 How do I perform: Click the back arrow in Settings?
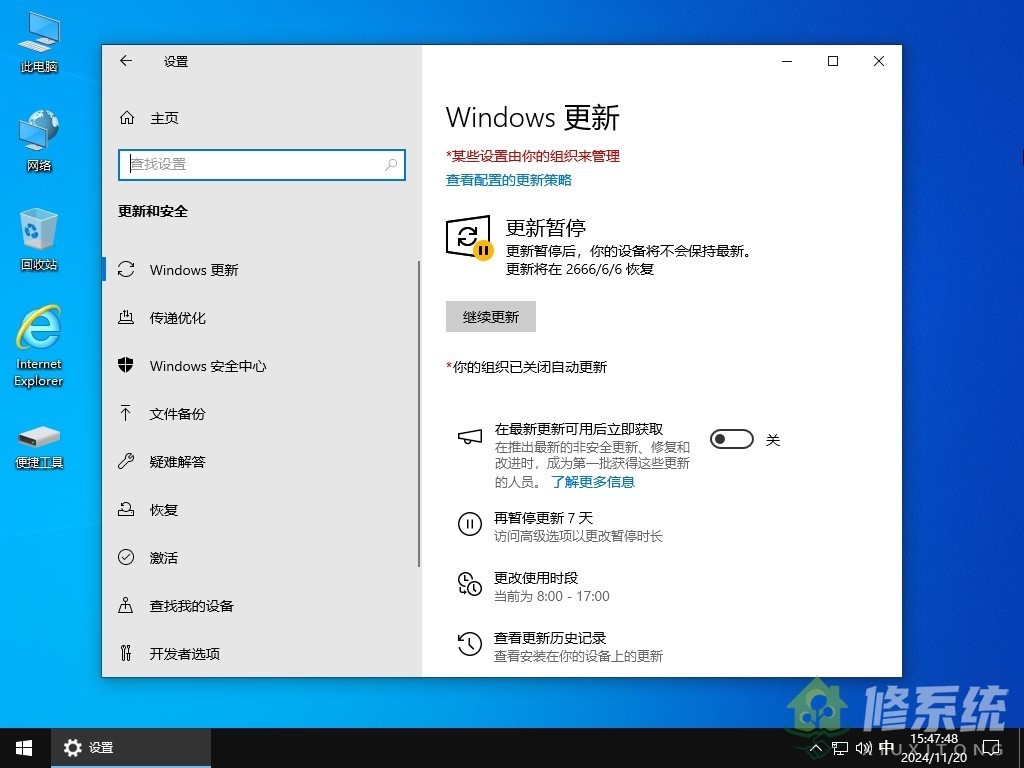pyautogui.click(x=125, y=61)
